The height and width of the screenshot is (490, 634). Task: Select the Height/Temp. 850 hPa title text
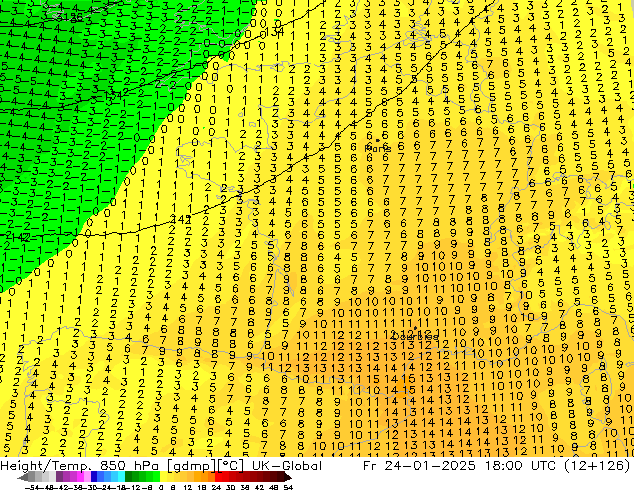pyautogui.click(x=82, y=466)
